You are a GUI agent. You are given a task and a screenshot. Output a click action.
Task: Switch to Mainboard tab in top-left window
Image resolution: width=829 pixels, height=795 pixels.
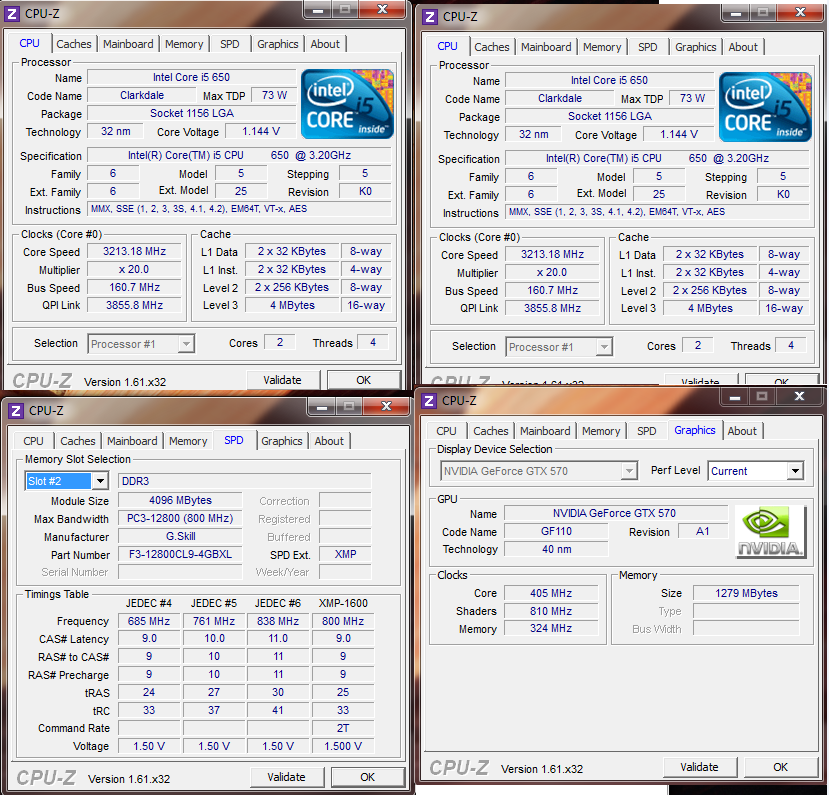coord(128,44)
